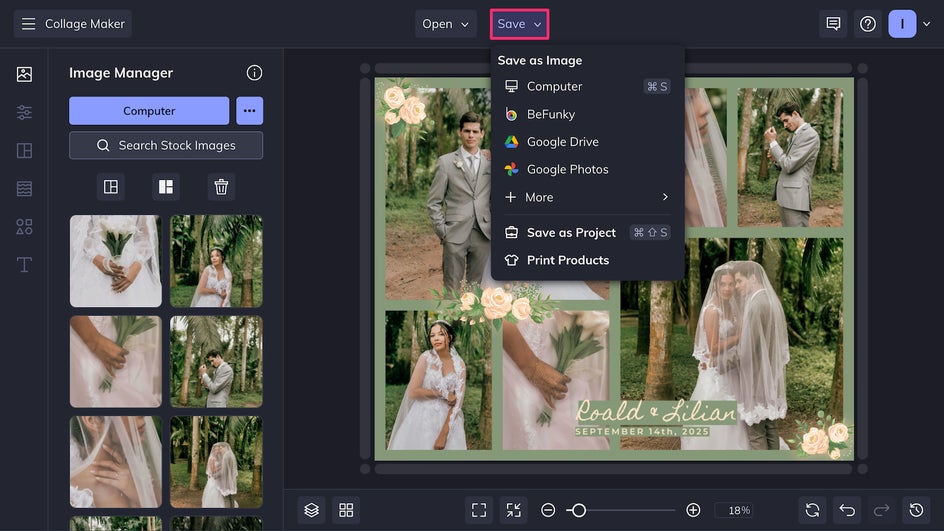Open the Layers panel icon

[x=311, y=510]
